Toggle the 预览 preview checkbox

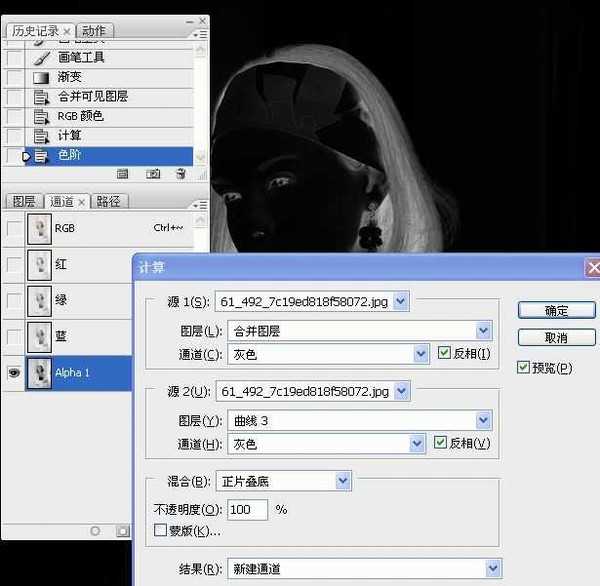tap(524, 368)
